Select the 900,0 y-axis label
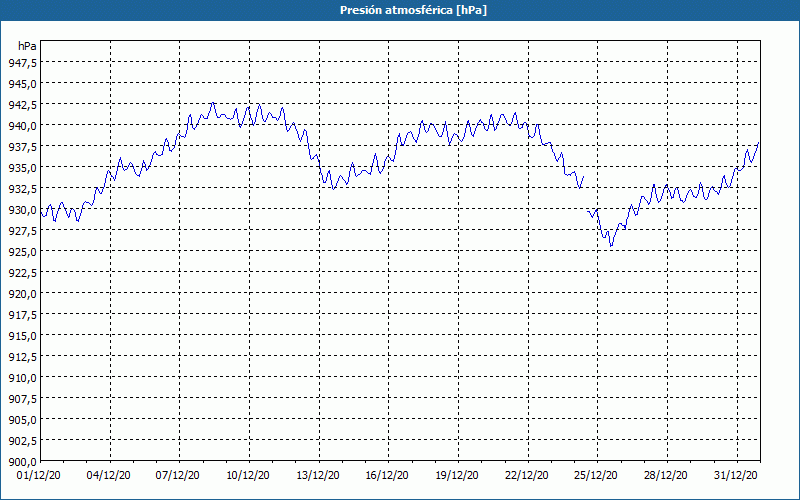Image resolution: width=800 pixels, height=500 pixels. pyautogui.click(x=22, y=462)
